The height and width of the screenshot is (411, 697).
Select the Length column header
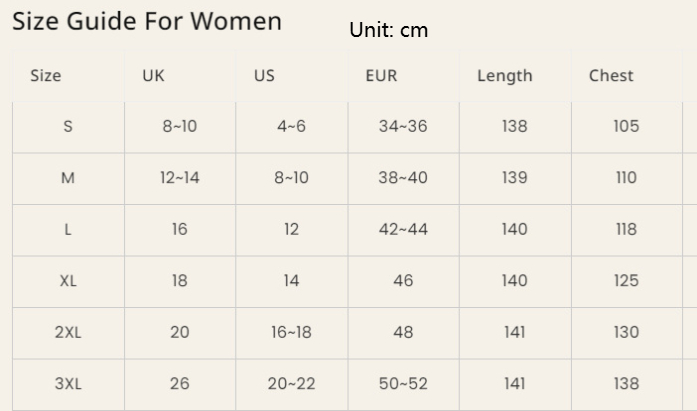(x=504, y=75)
